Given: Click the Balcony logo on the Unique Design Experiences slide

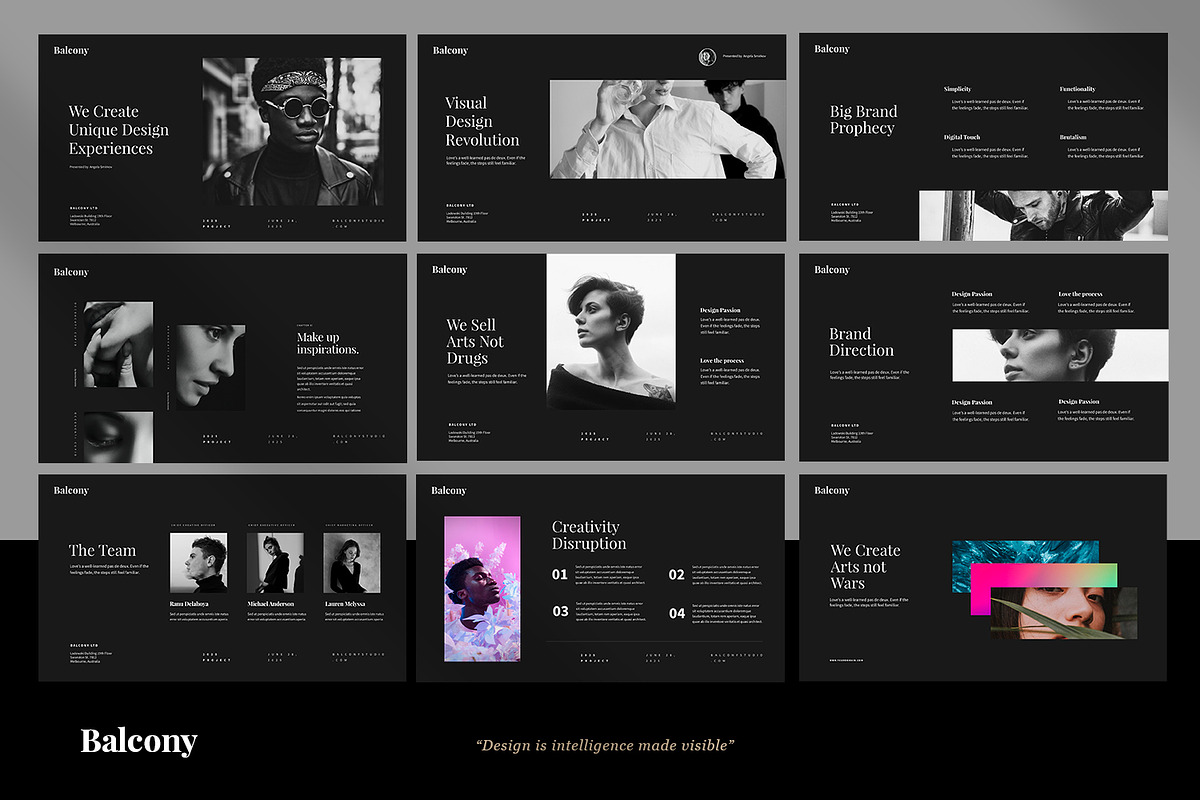Looking at the screenshot, I should click(x=71, y=50).
